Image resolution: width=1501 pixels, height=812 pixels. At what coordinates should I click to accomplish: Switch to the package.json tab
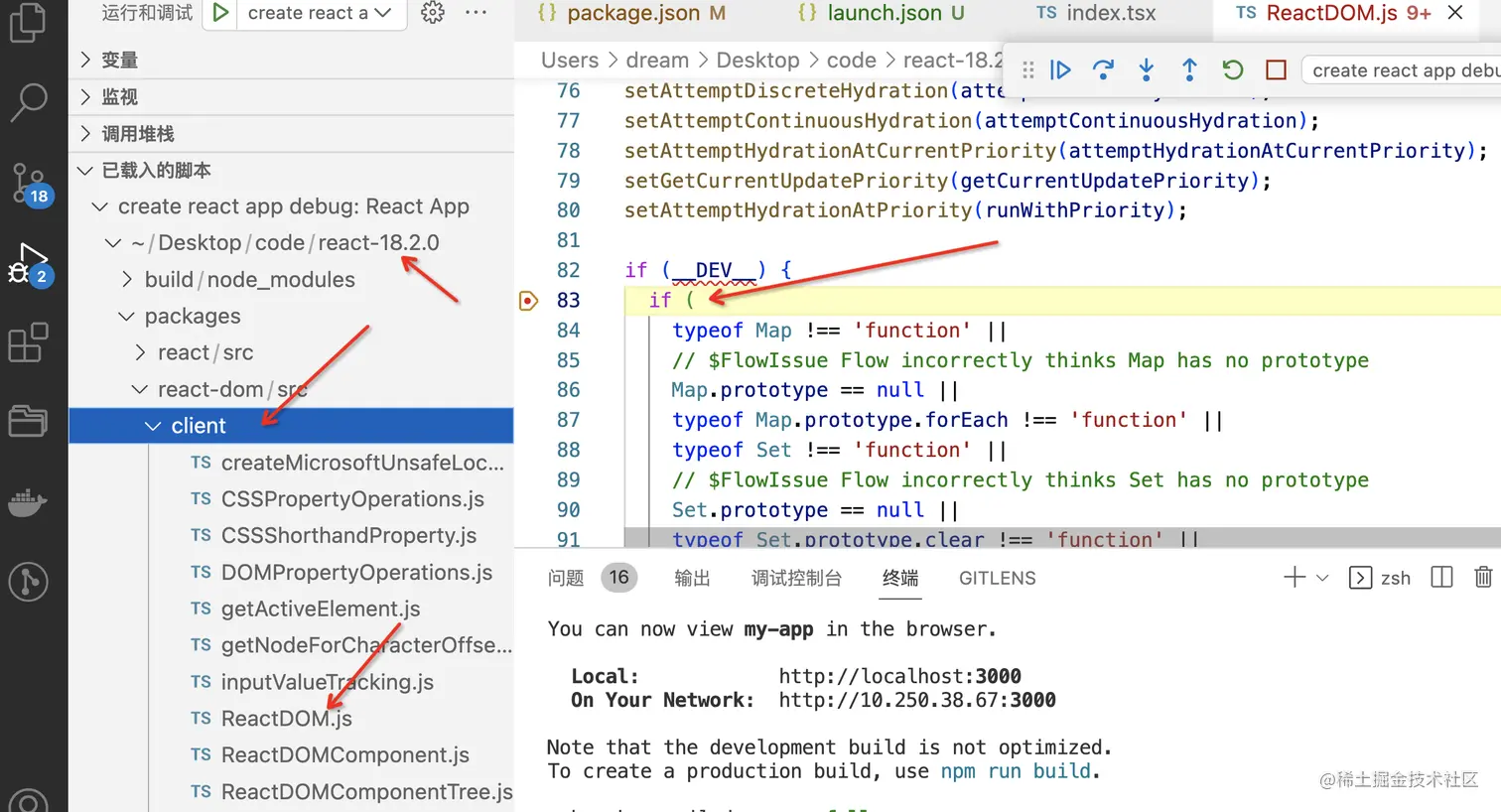click(630, 13)
